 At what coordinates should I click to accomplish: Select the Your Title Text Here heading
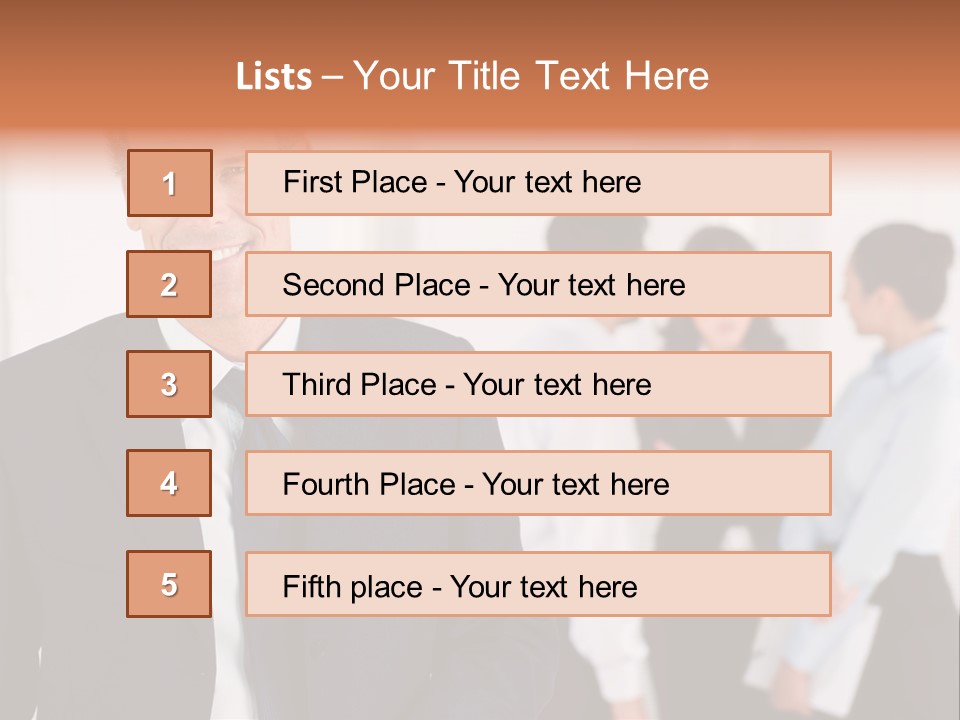pos(531,76)
